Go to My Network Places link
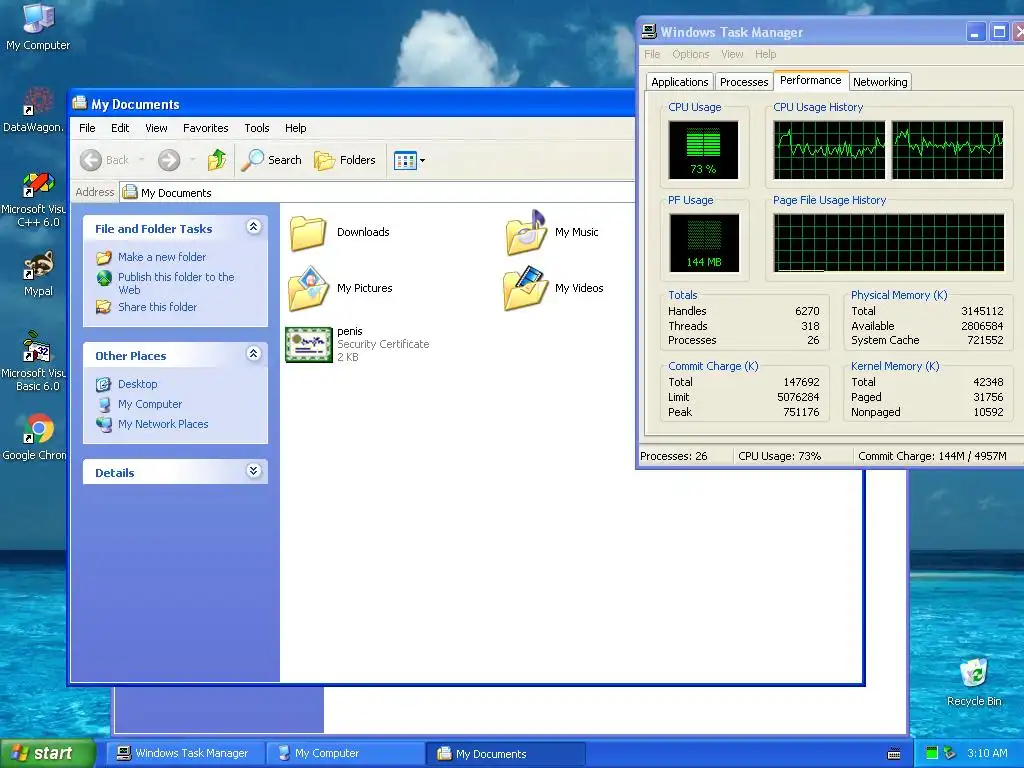1024x768 pixels. click(x=163, y=424)
